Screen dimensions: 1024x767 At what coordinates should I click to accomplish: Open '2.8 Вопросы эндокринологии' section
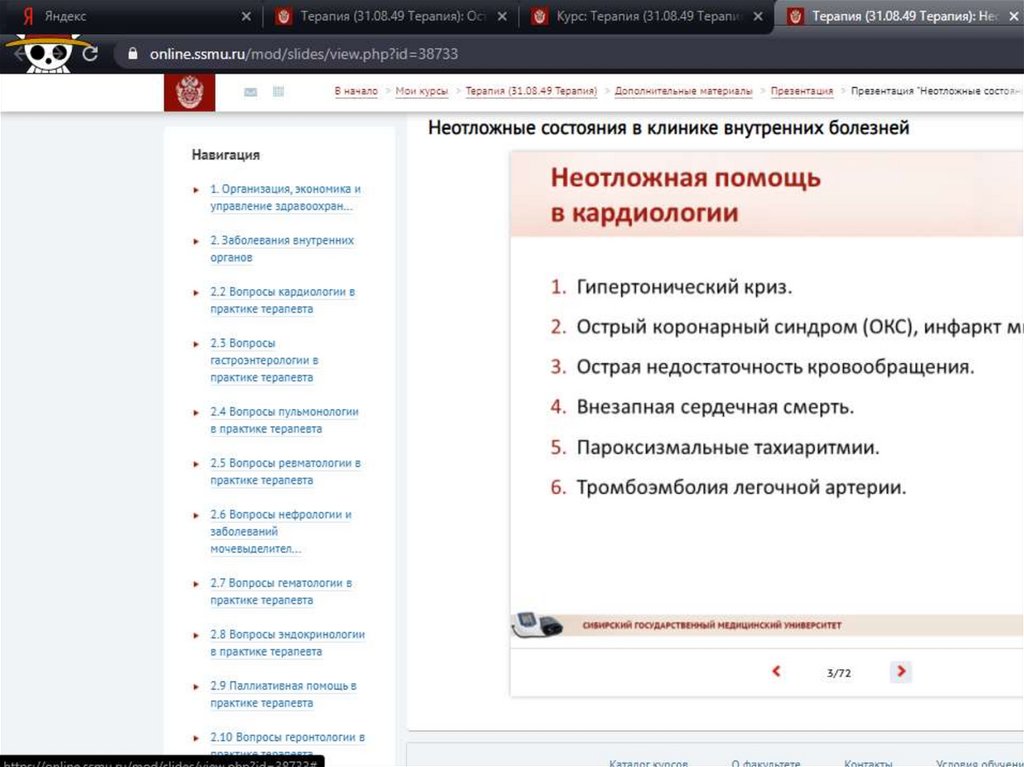pos(287,643)
